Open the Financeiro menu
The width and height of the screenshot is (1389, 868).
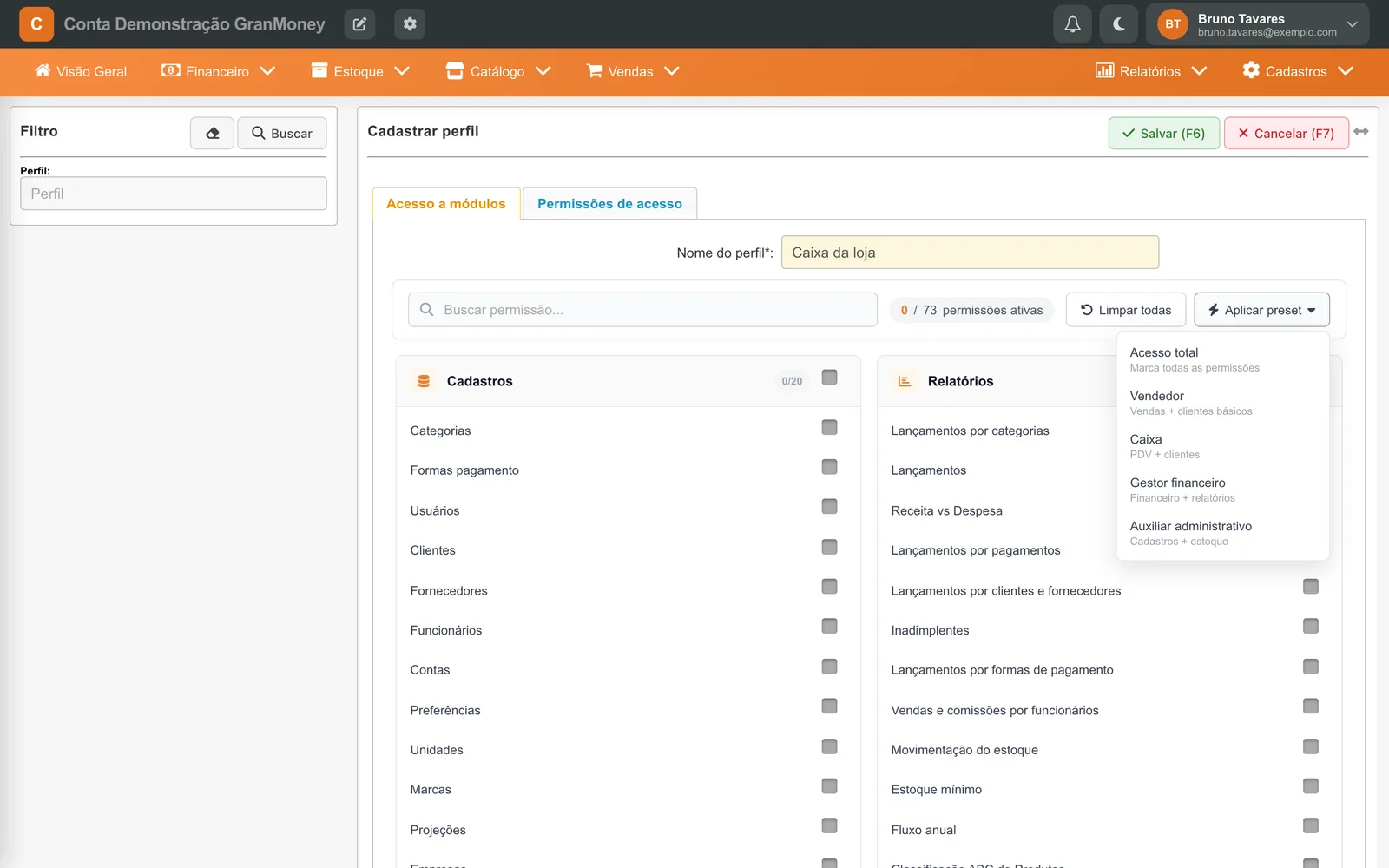coord(219,71)
